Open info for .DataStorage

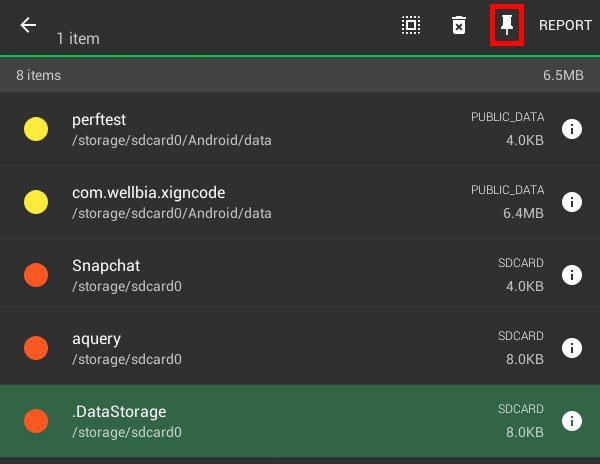coord(572,421)
